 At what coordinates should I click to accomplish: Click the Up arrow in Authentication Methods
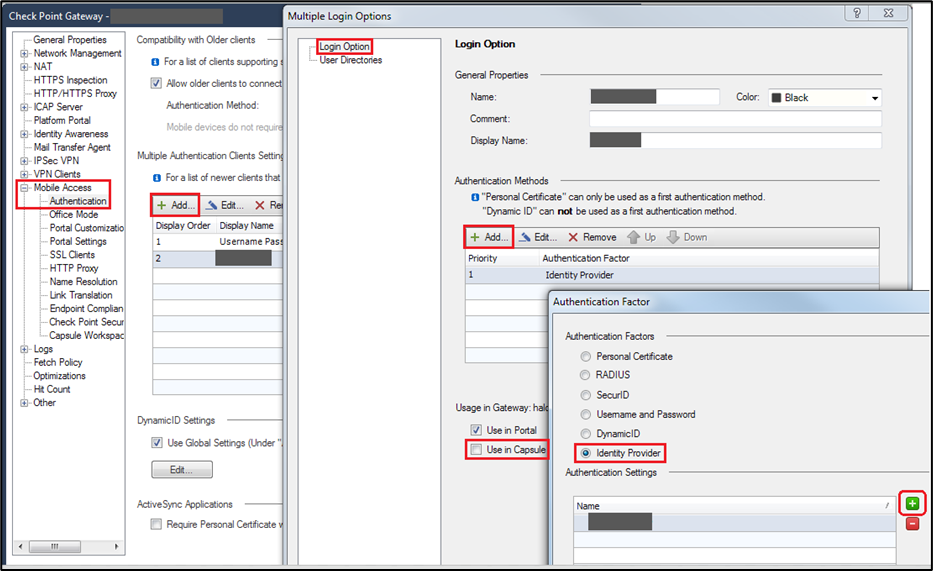click(641, 238)
